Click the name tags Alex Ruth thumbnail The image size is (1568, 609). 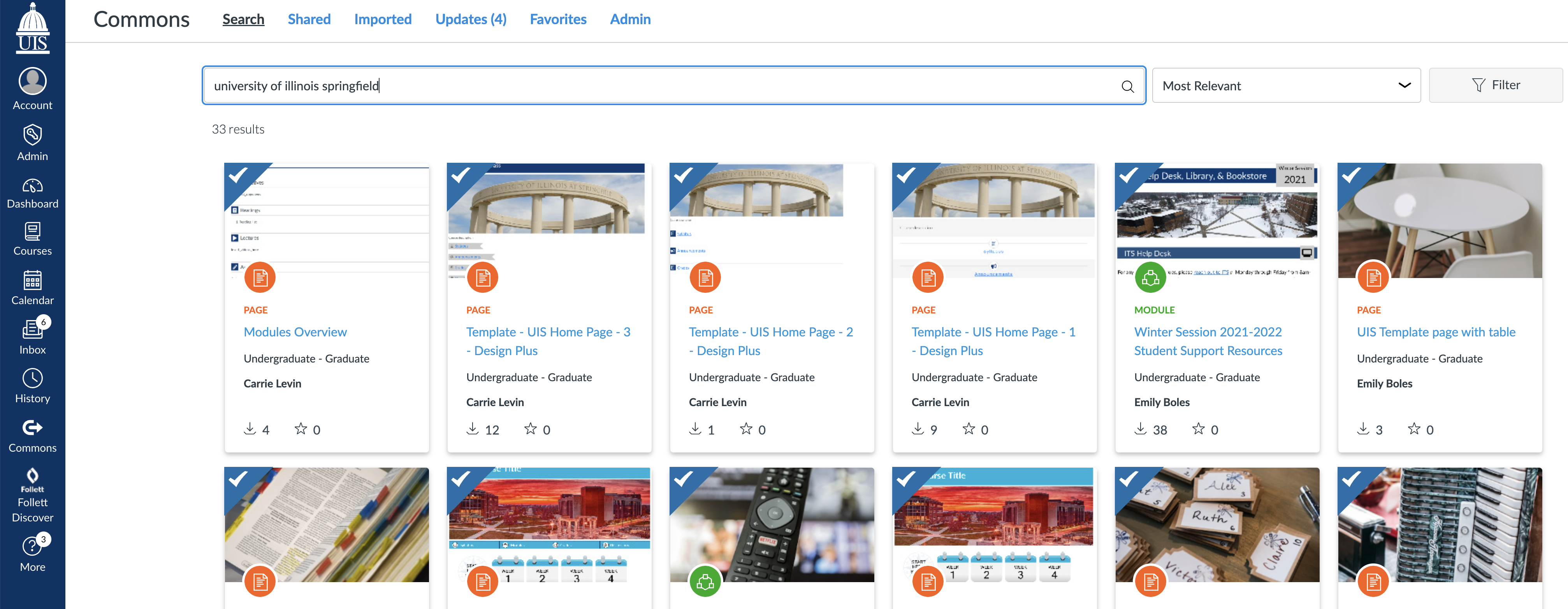pos(1217,525)
